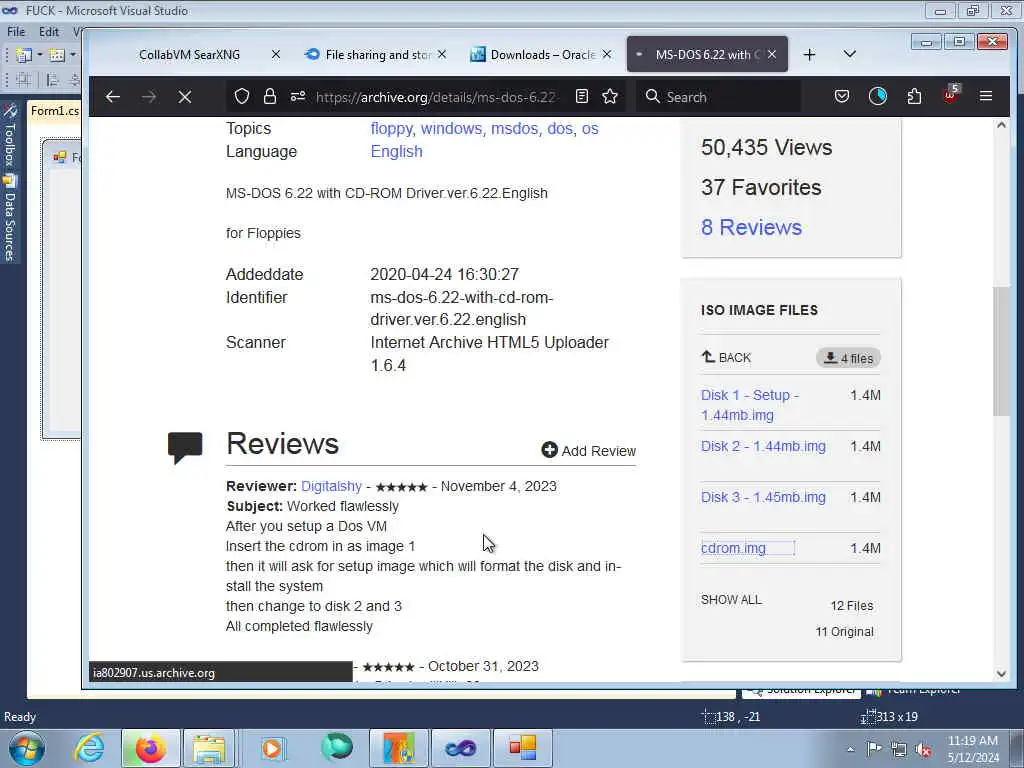Open Windows Explorer folder taskbar icon
The height and width of the screenshot is (768, 1024).
coord(209,748)
